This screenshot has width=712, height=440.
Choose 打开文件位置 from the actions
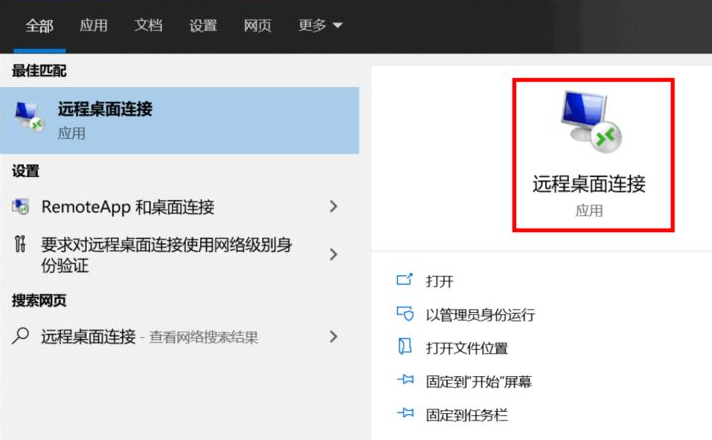click(466, 348)
